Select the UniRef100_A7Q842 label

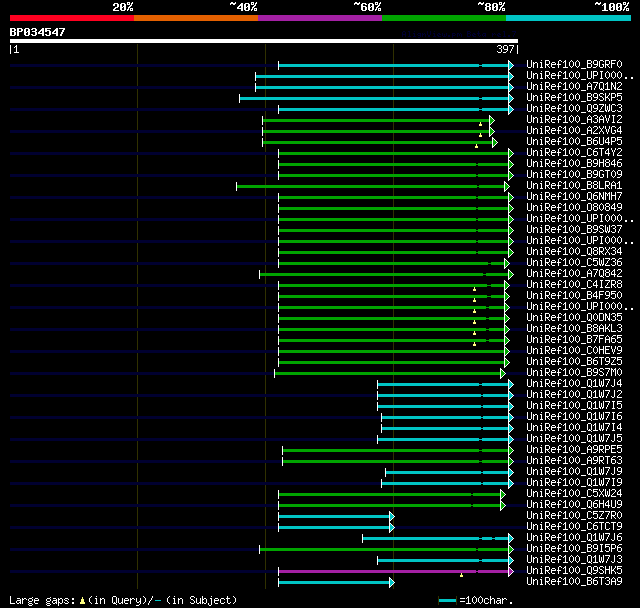pos(574,274)
